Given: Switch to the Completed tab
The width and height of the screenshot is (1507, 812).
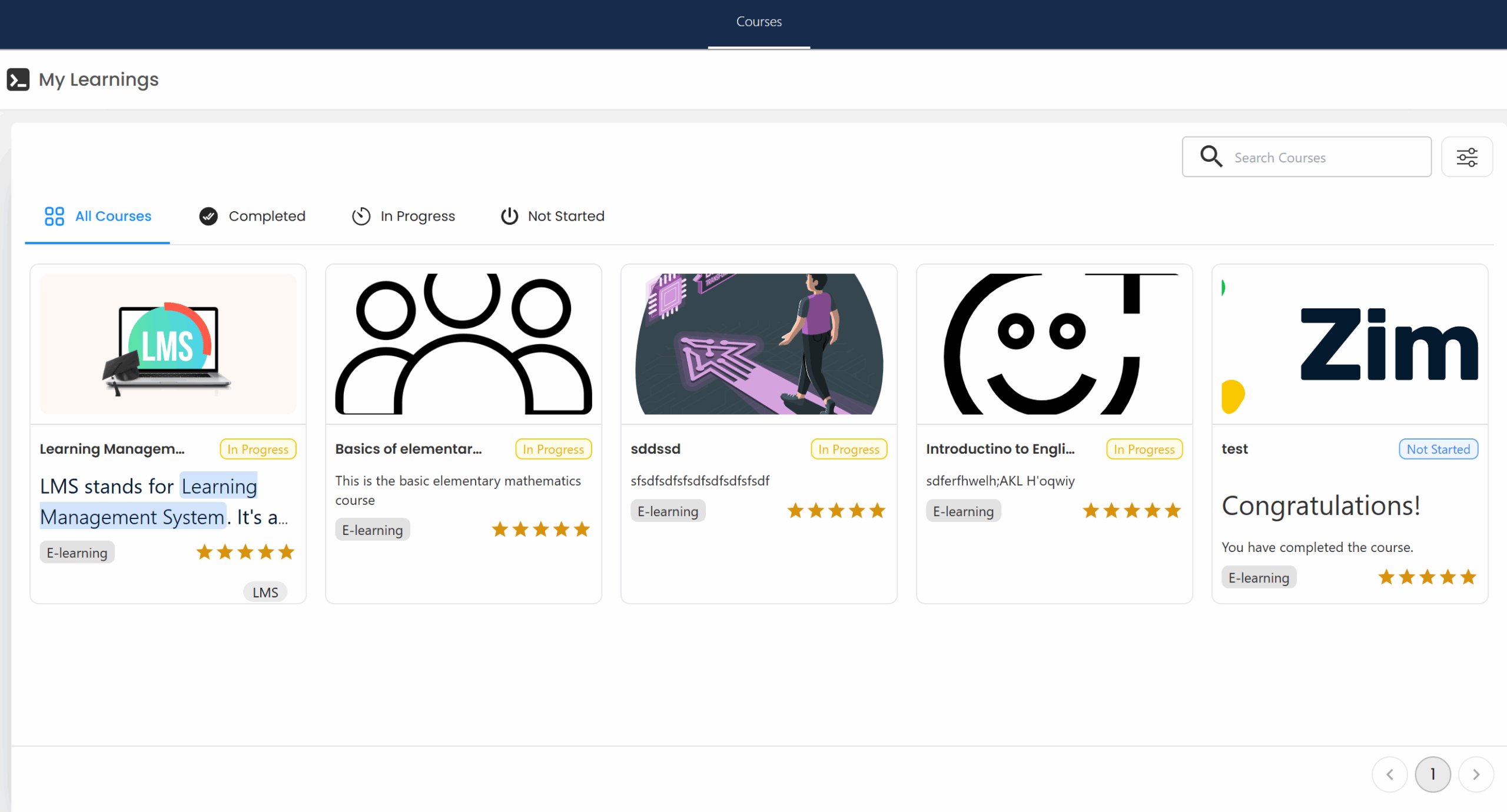Looking at the screenshot, I should (x=267, y=216).
